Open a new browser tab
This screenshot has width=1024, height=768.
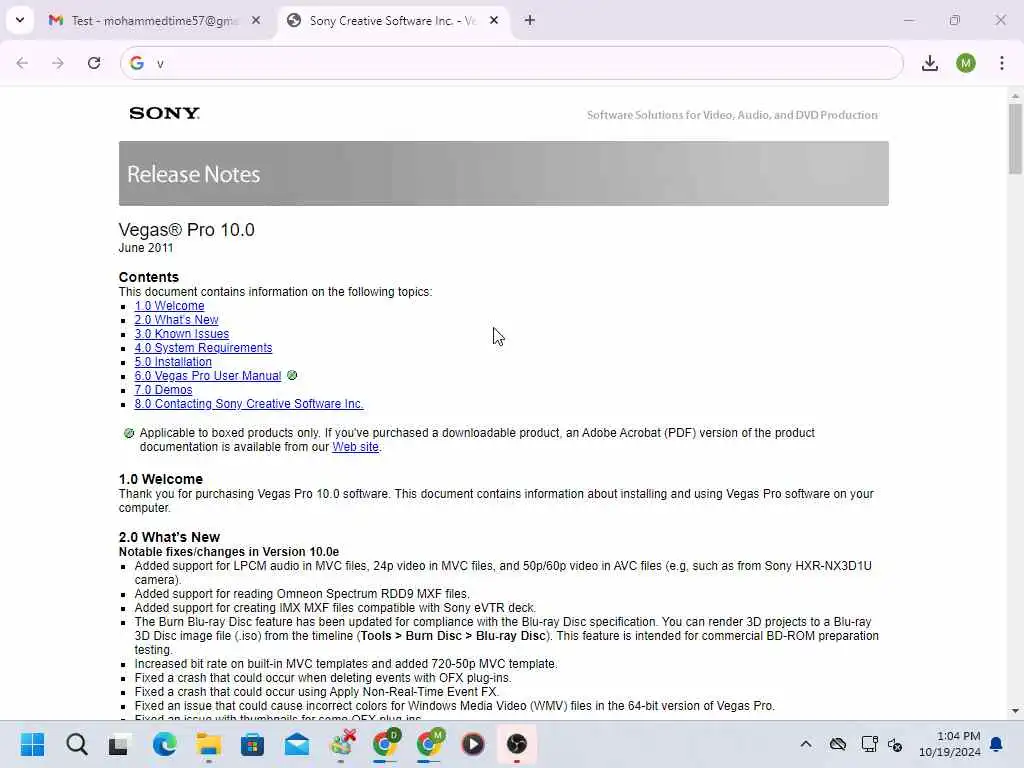(530, 21)
